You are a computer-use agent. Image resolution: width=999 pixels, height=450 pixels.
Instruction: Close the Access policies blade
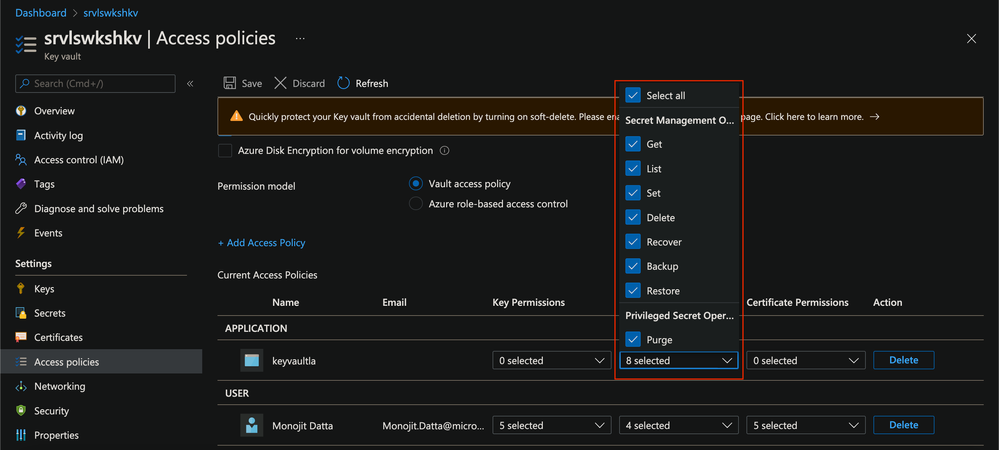[x=972, y=39]
